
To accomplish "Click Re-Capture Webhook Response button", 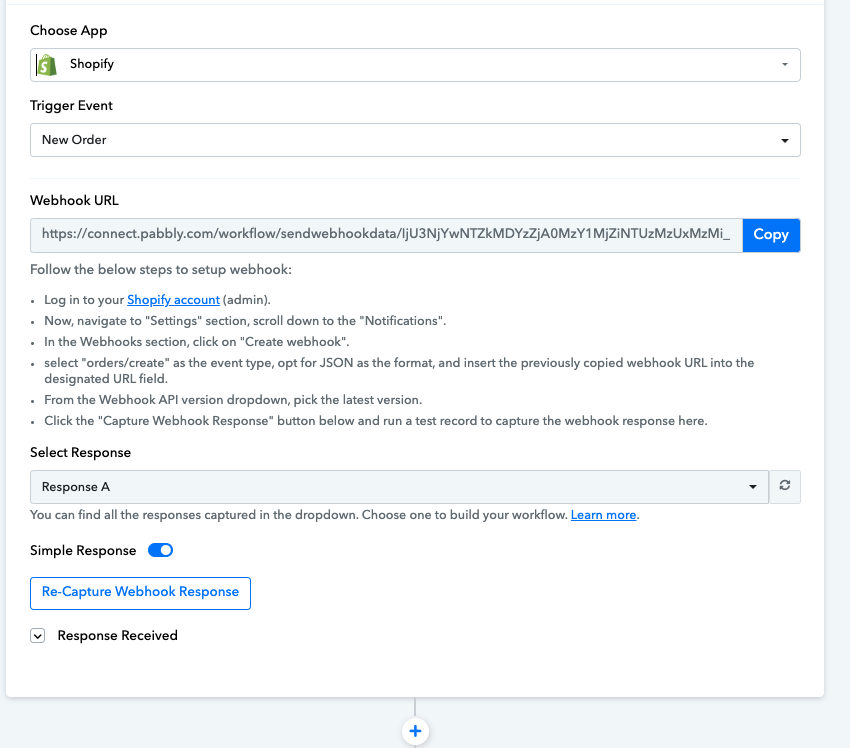I will [x=140, y=593].
